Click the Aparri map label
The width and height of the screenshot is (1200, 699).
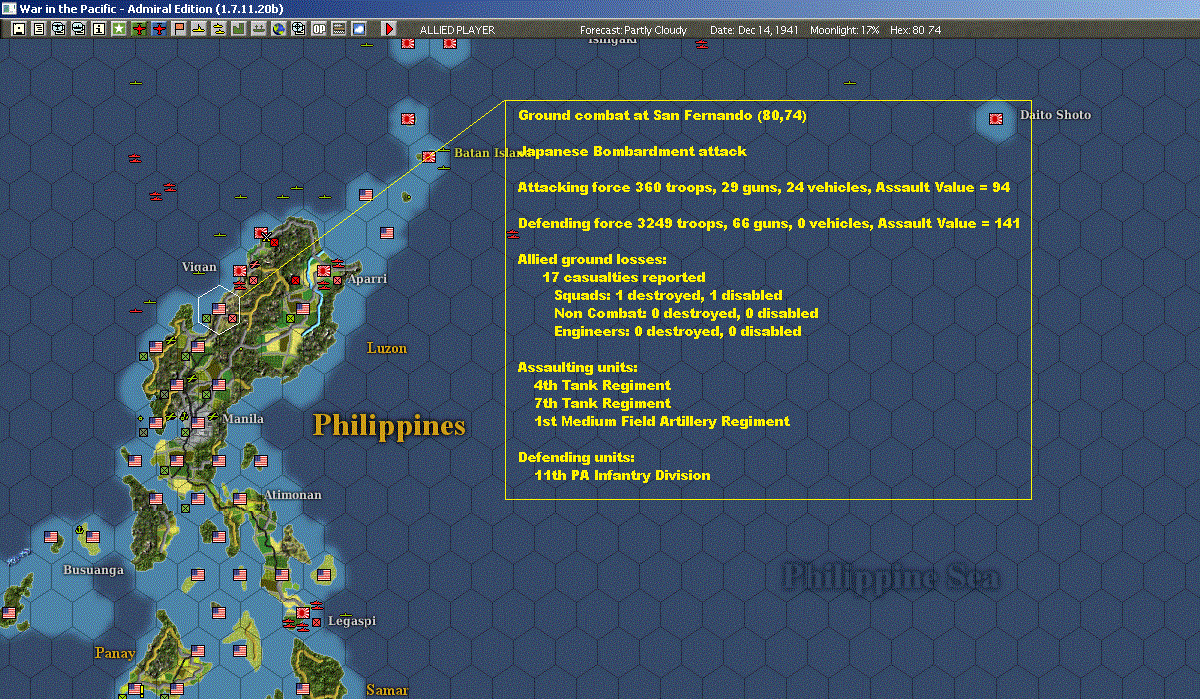(x=367, y=279)
